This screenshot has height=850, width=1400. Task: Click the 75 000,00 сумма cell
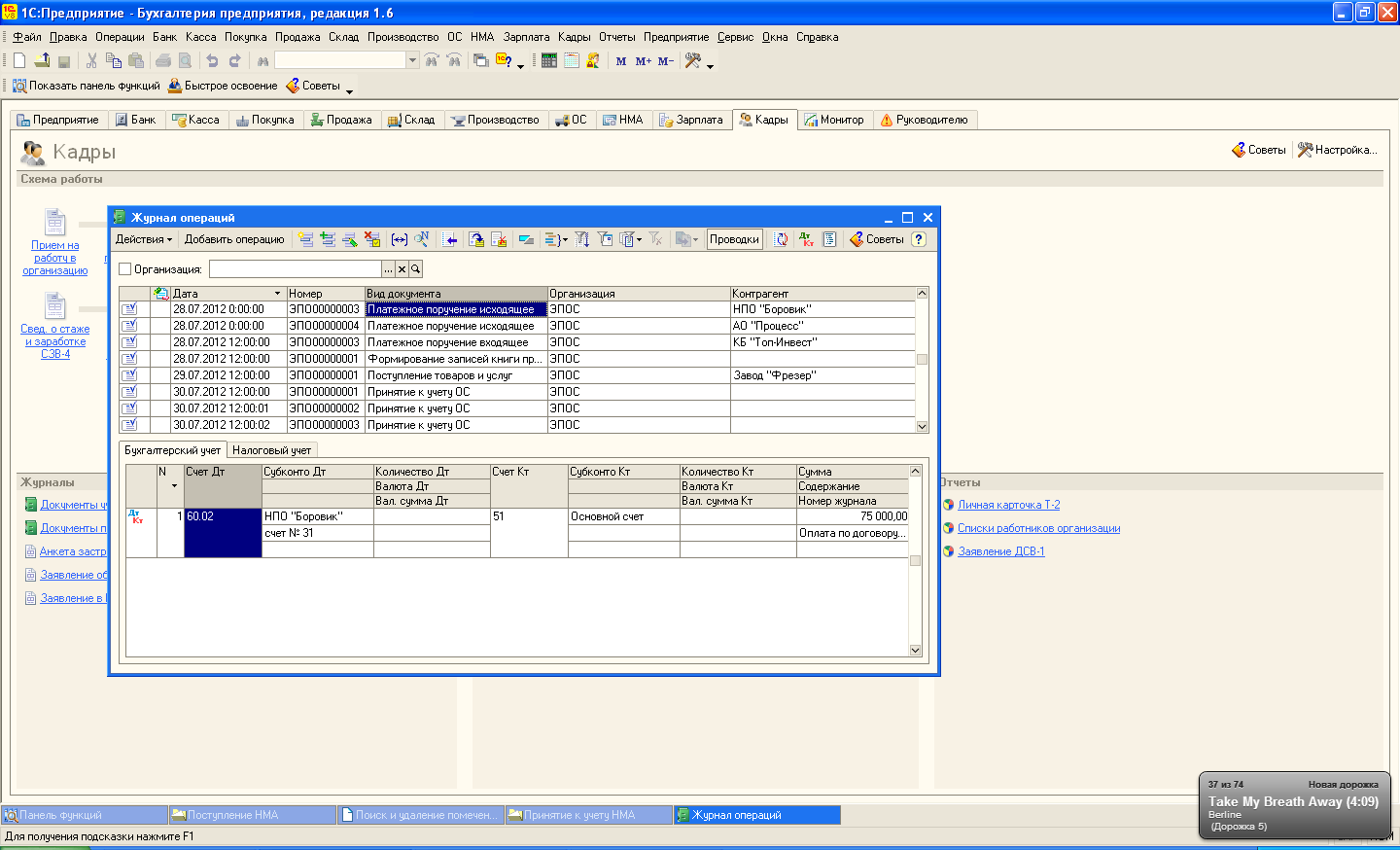click(853, 516)
